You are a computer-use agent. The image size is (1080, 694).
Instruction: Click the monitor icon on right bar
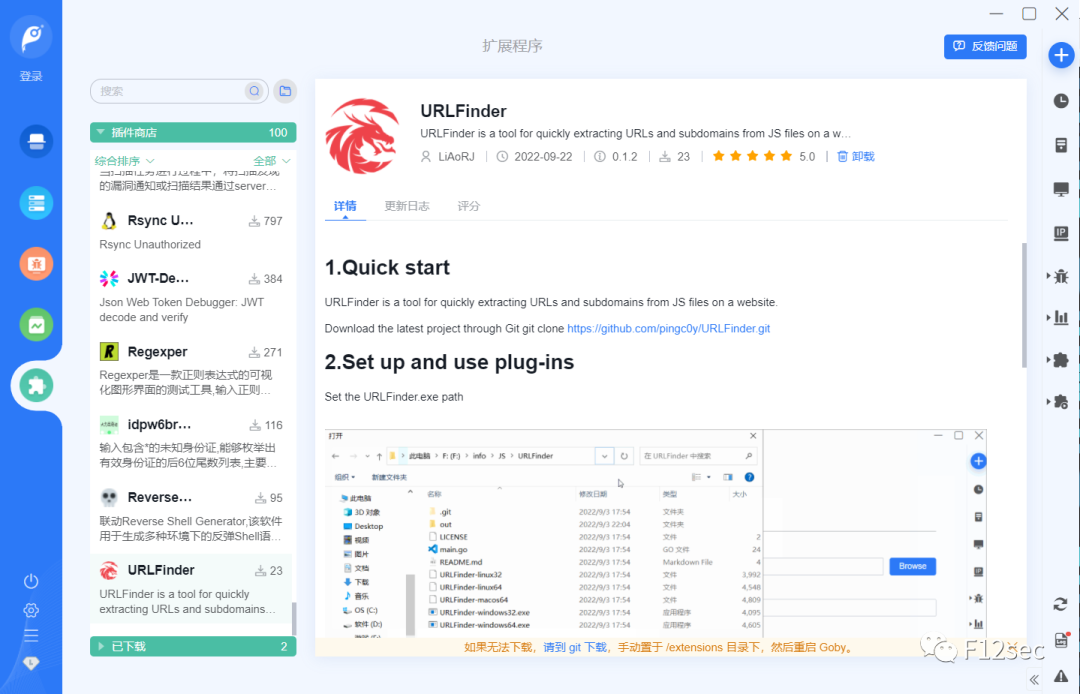(x=1061, y=189)
